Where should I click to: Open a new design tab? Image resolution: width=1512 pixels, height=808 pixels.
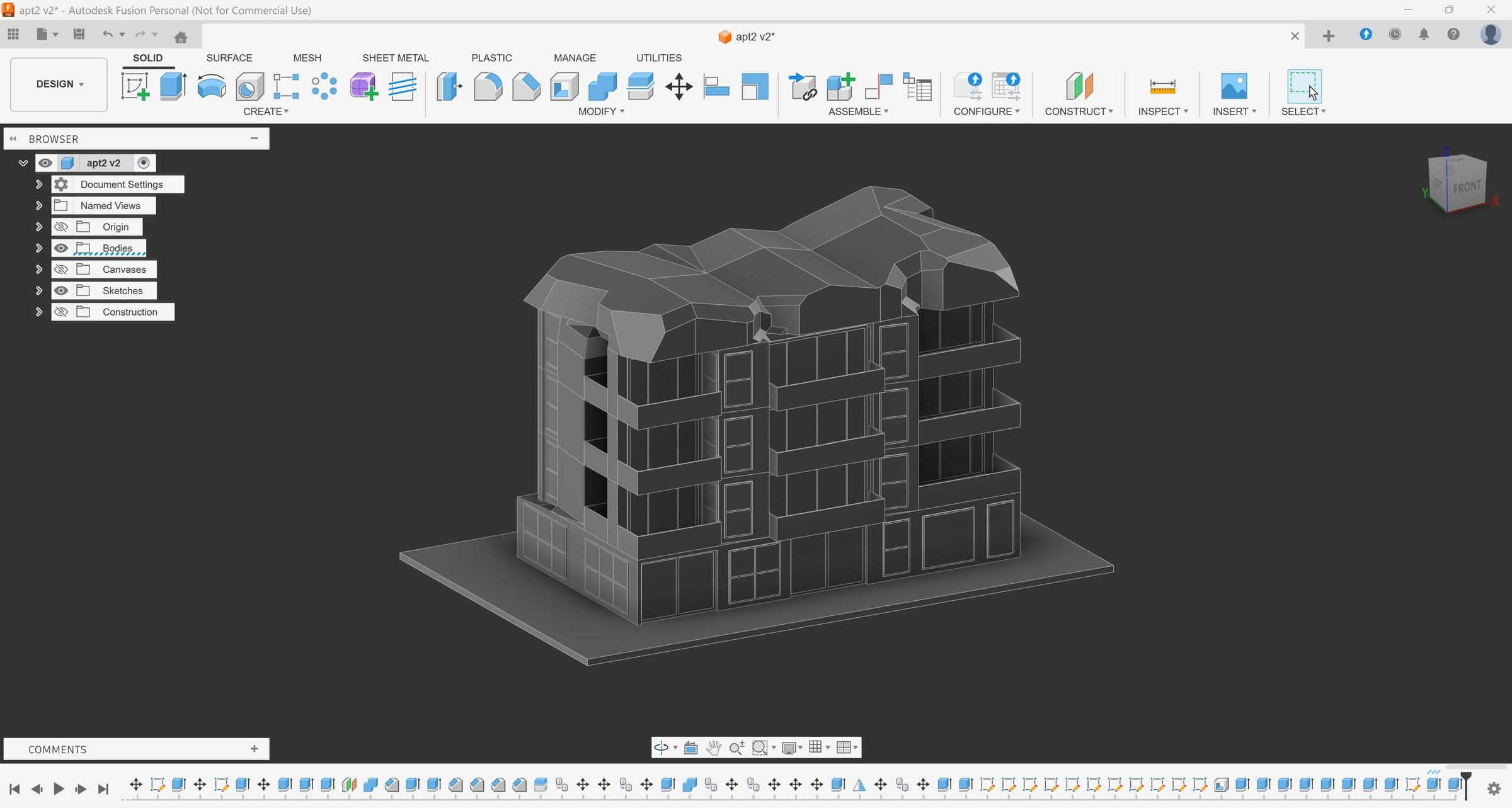1329,37
